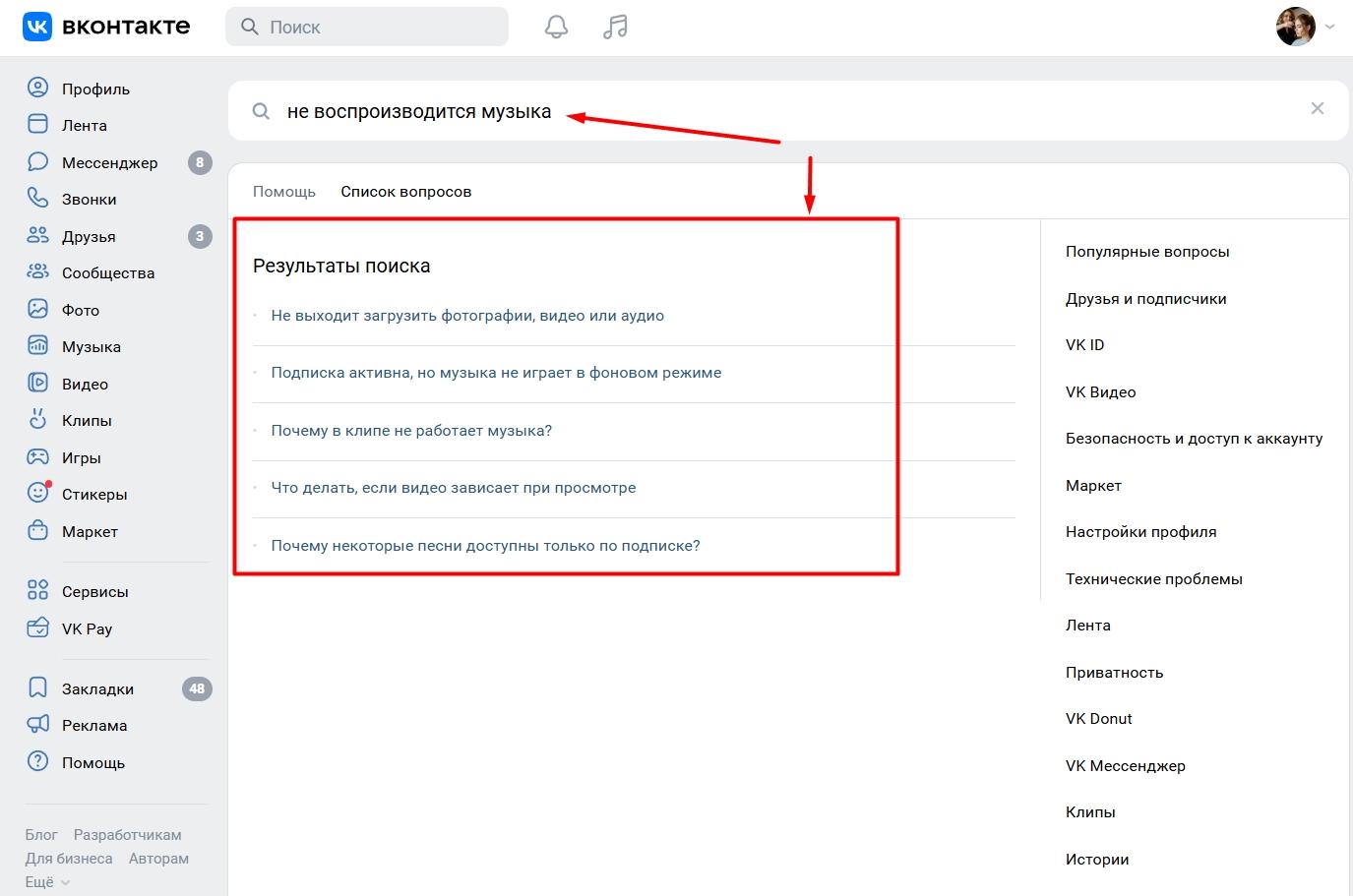This screenshot has height=896, width=1353.
Task: Click the Помощь question mark icon
Action: coord(37,762)
